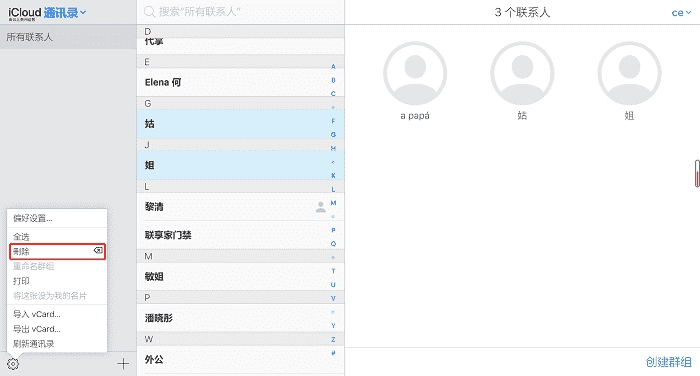
Task: Jump to index letter F
Action: coord(333,121)
